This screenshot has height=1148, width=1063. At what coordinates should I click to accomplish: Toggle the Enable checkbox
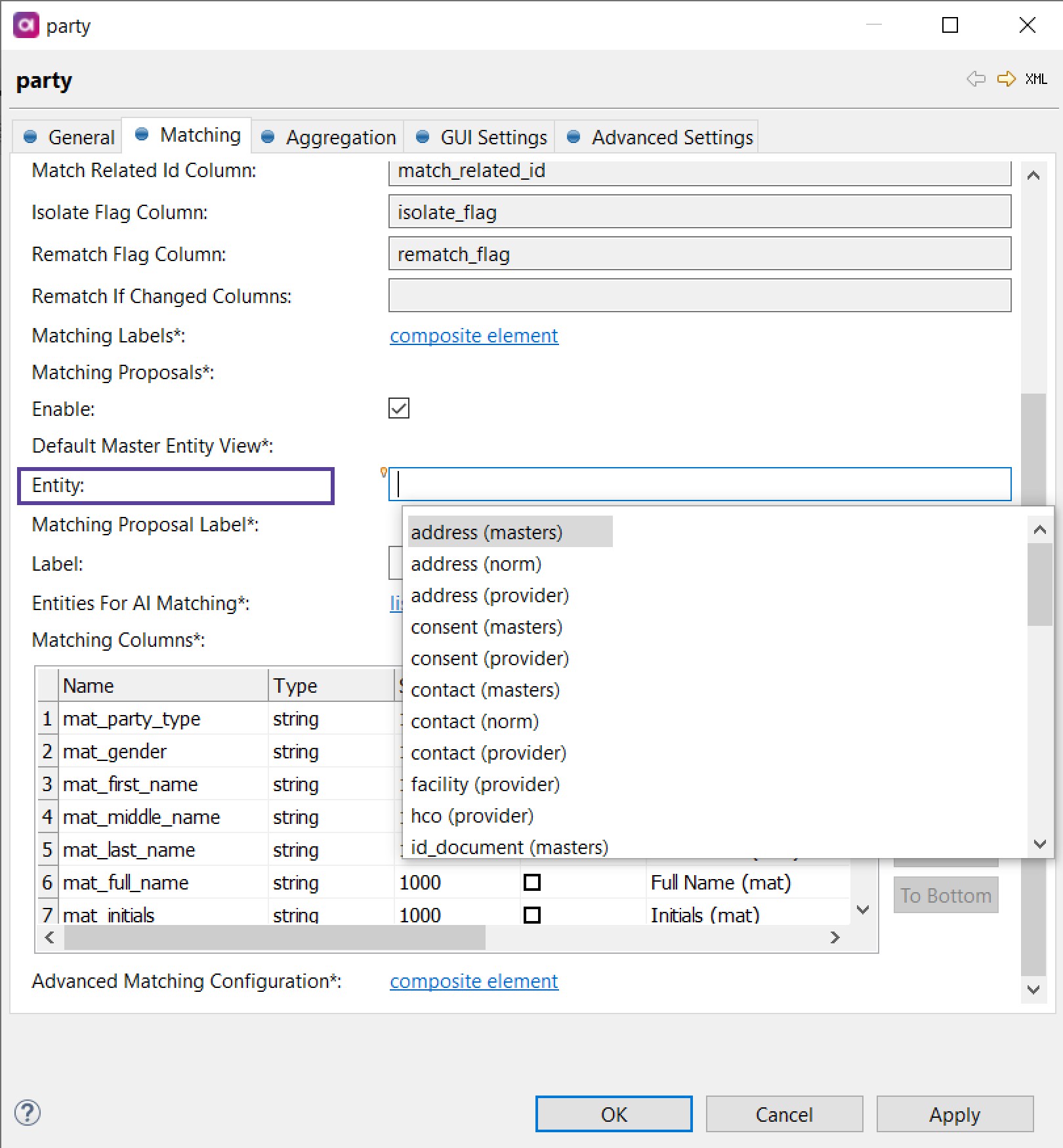(399, 408)
